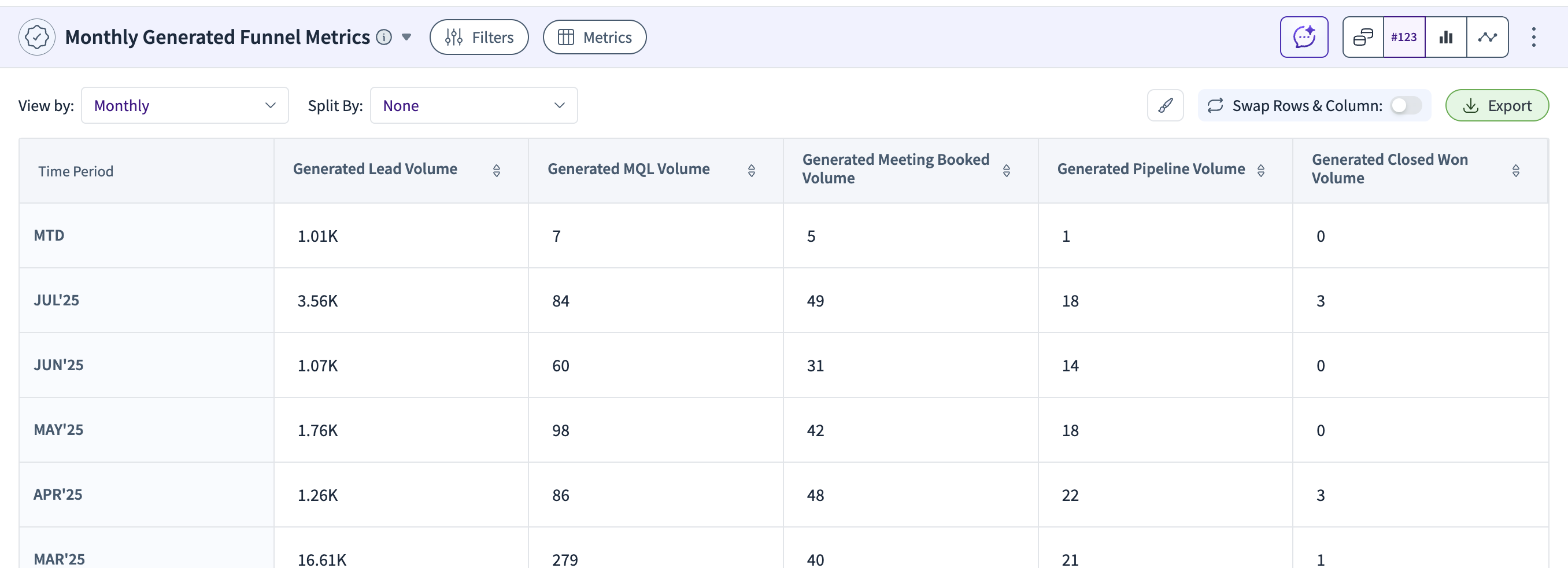This screenshot has width=1568, height=568.
Task: Open the AI chat sparkle icon
Action: [1304, 37]
